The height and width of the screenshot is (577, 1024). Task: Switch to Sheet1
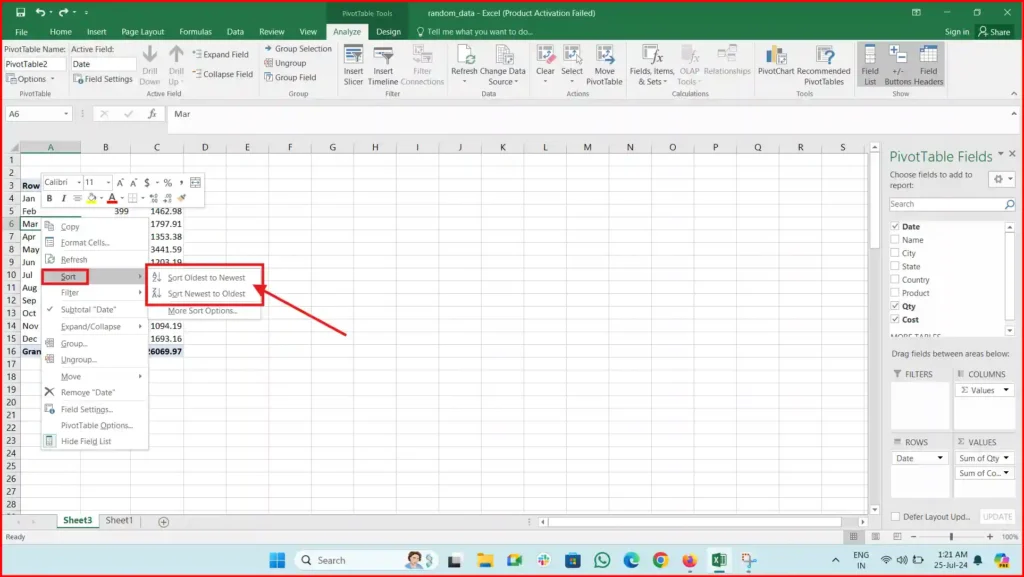coord(119,520)
